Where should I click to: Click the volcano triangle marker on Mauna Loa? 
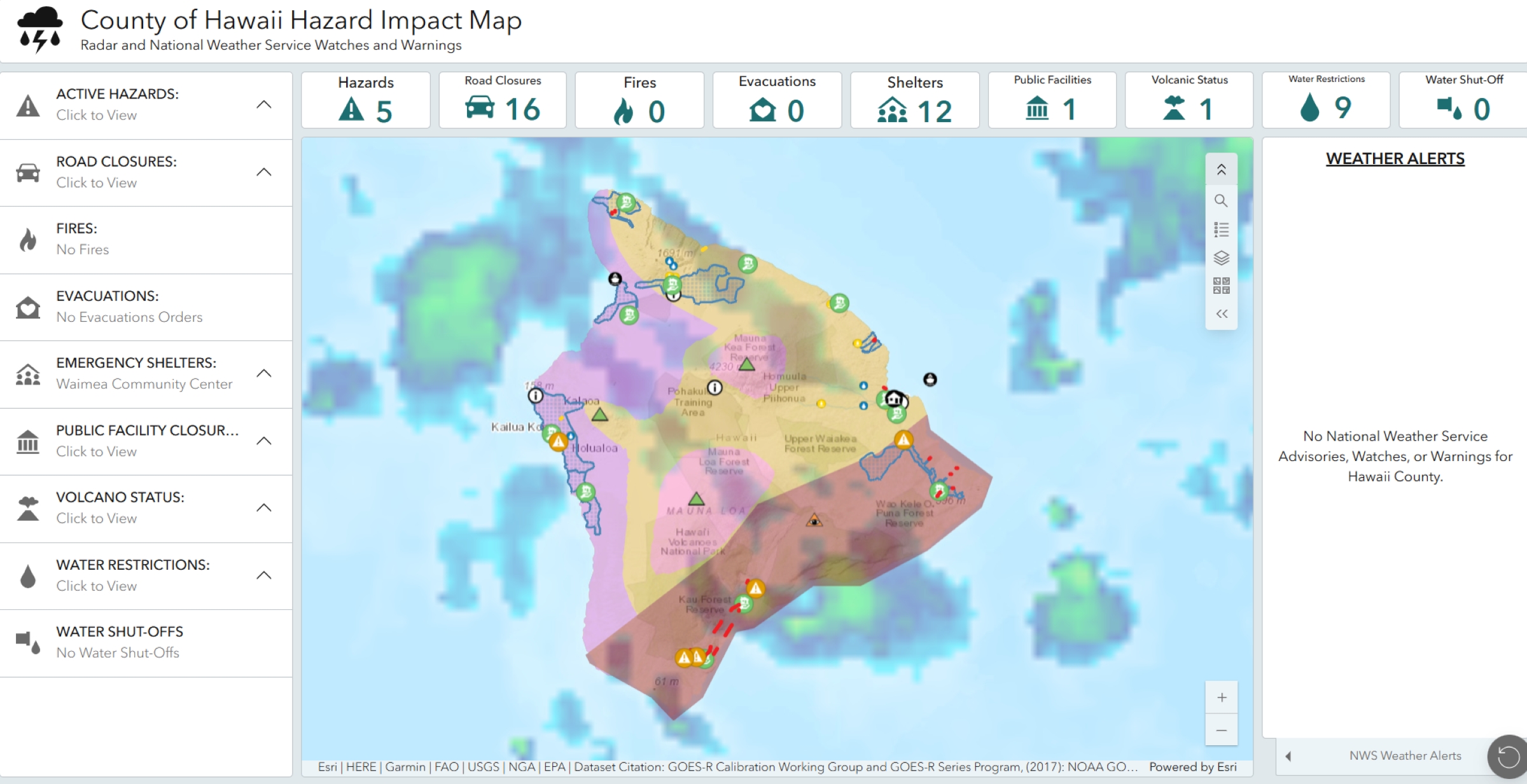(697, 499)
